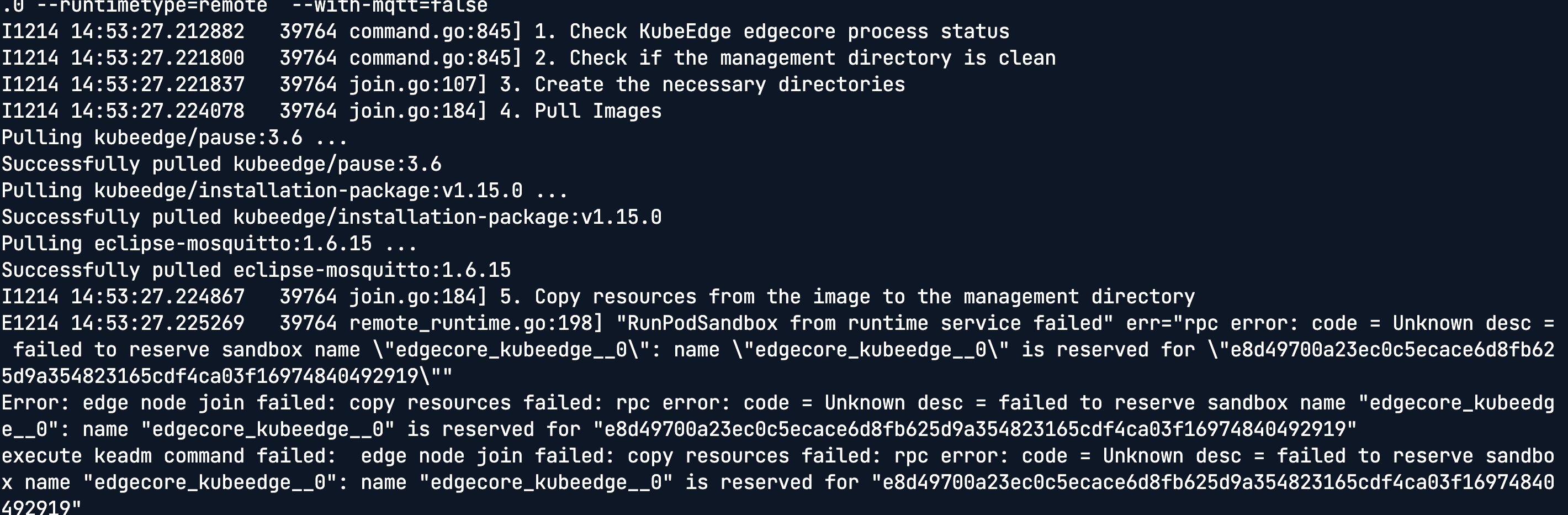Click "Successfully pulled kubeedge/installation-package:v1.15.0" line
This screenshot has width=1568, height=515.
[331, 218]
